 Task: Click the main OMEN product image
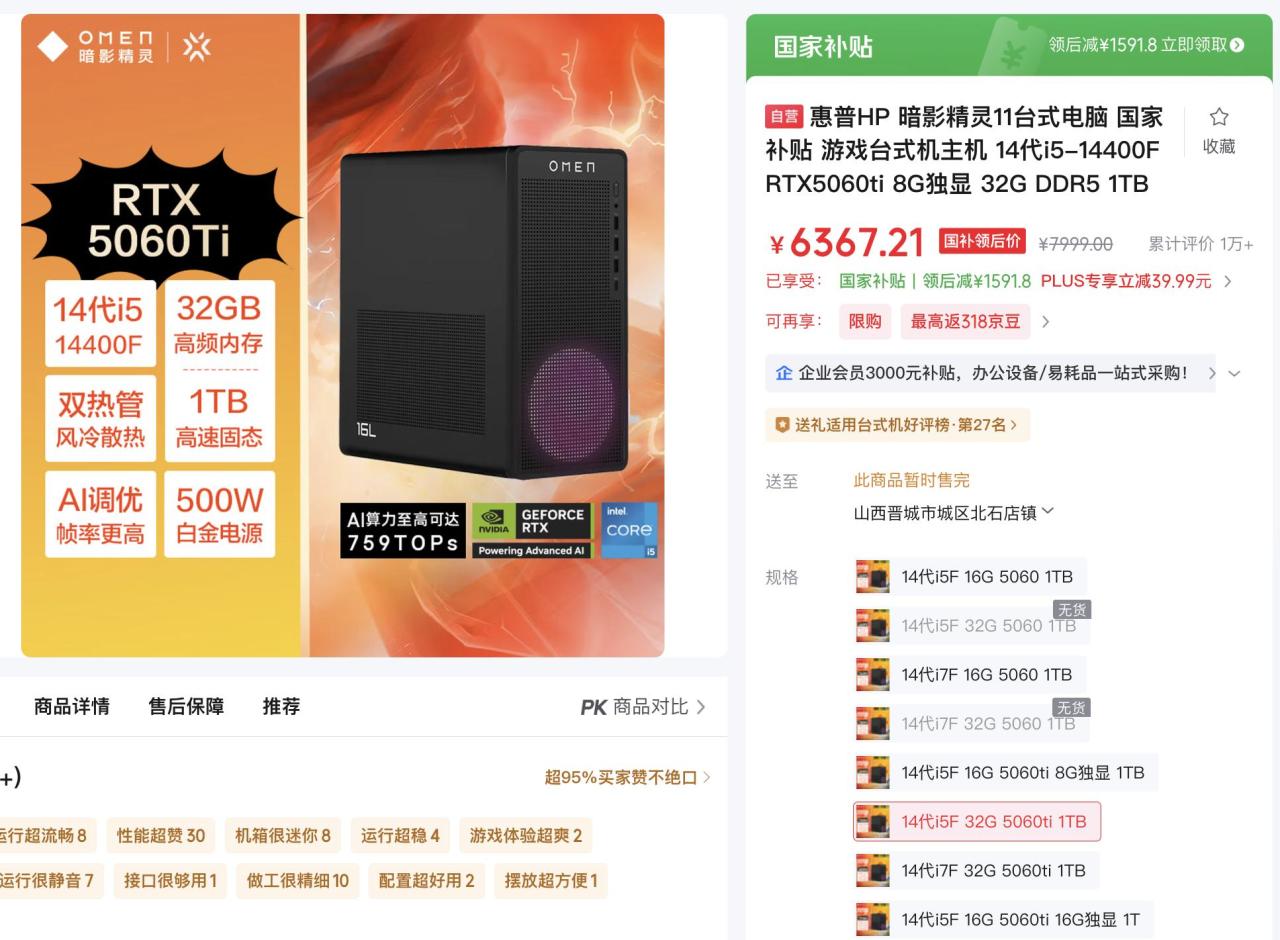tap(343, 335)
